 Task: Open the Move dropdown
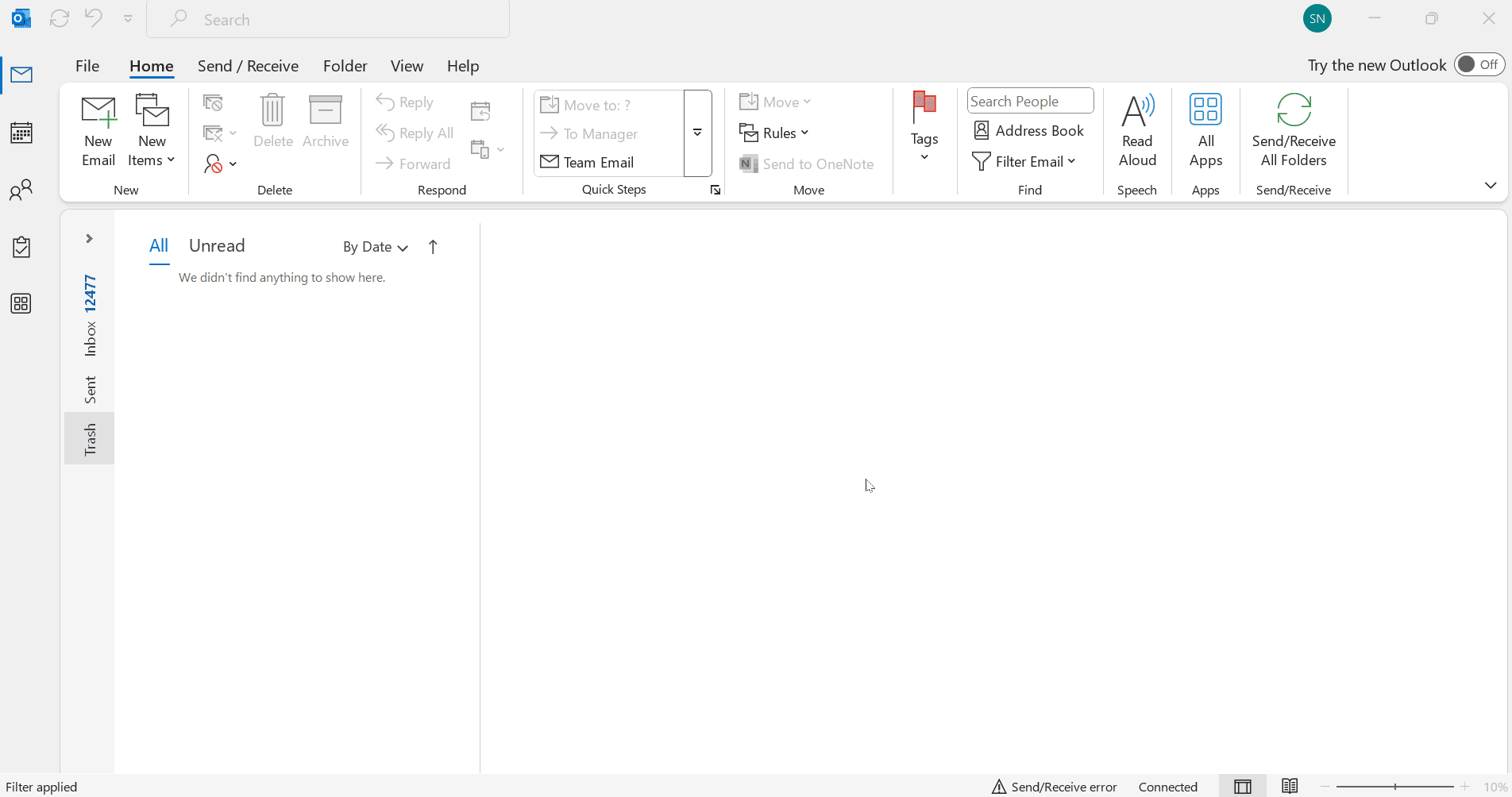point(775,102)
